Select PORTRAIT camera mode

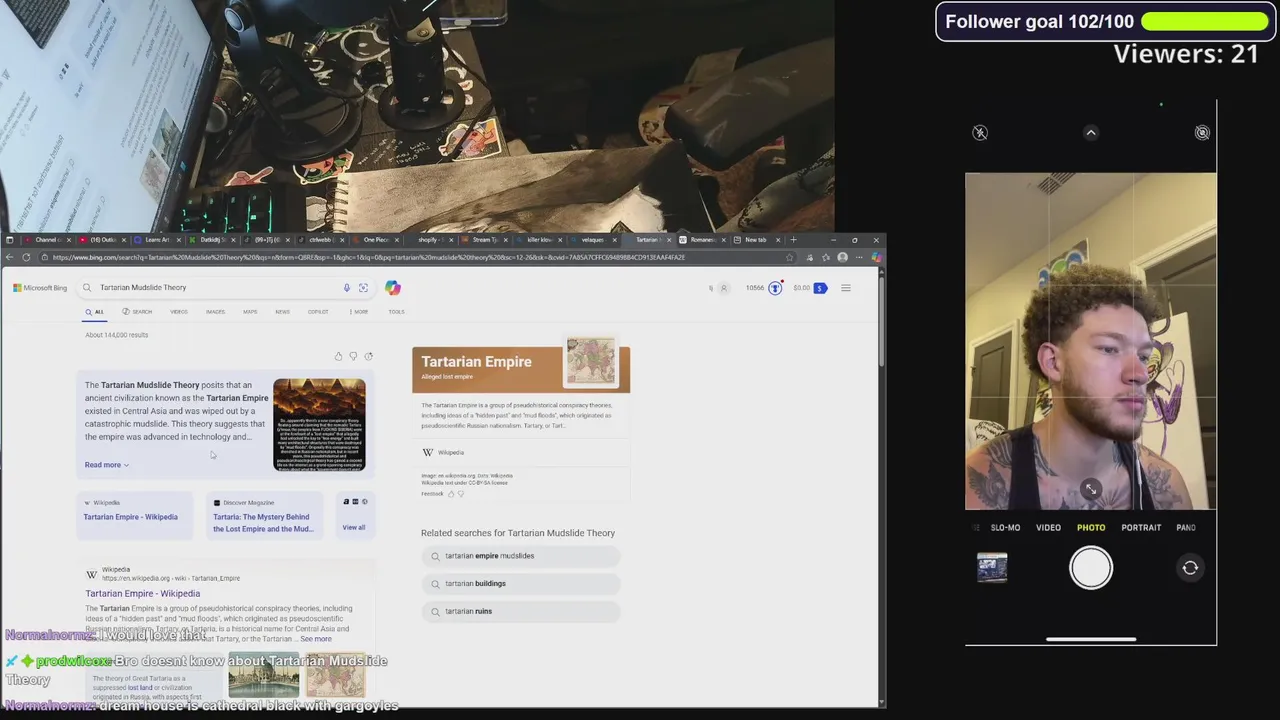[x=1141, y=528]
